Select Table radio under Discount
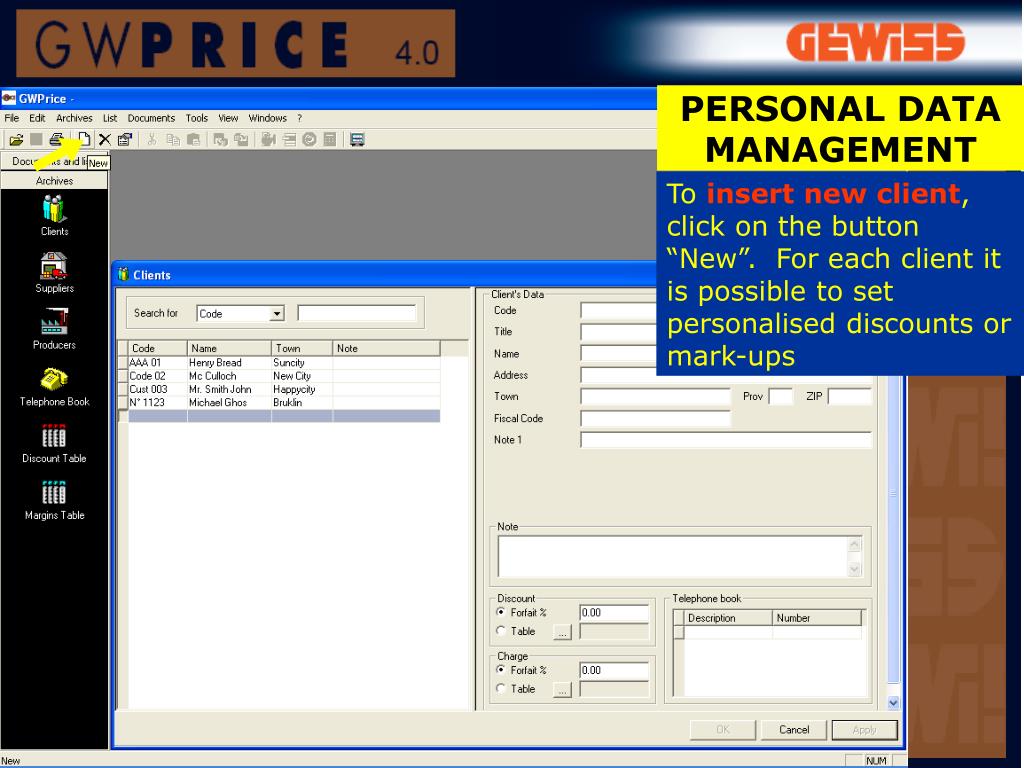 pyautogui.click(x=501, y=631)
